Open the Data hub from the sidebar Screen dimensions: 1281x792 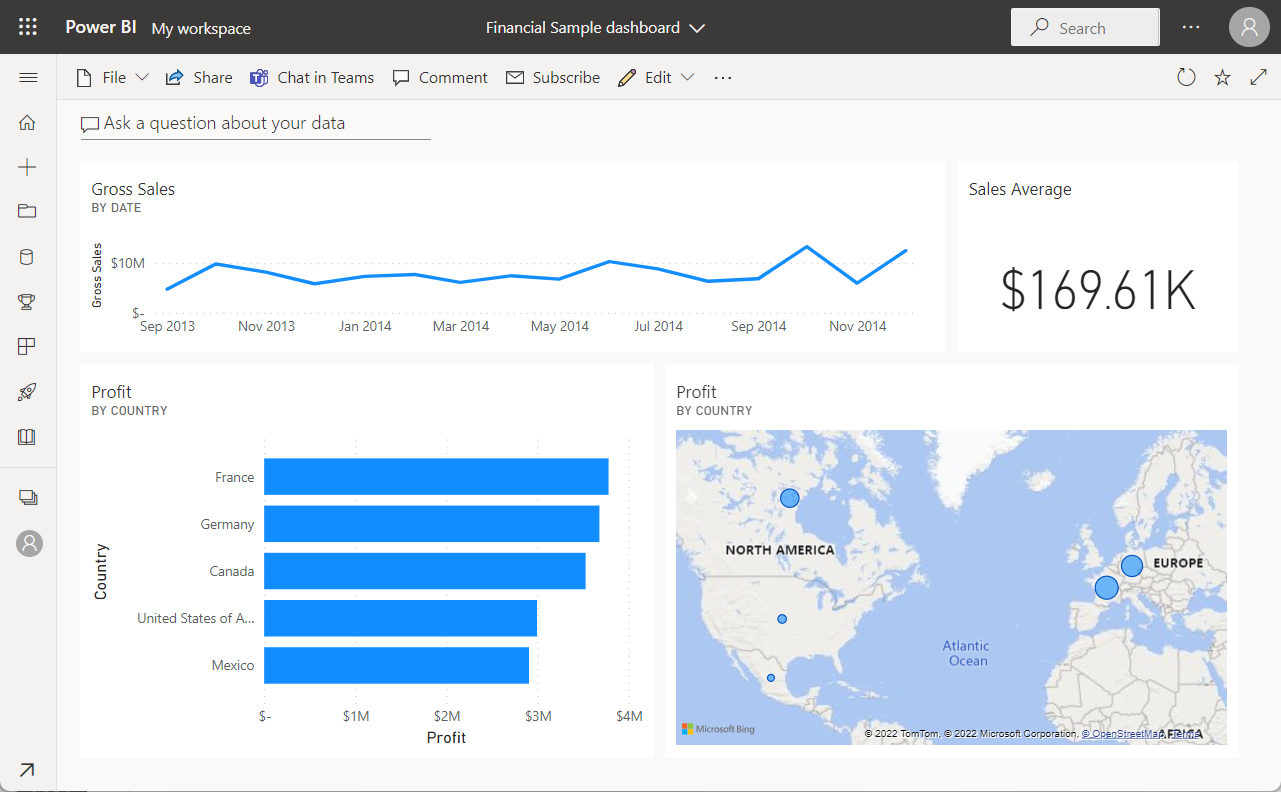(27, 256)
